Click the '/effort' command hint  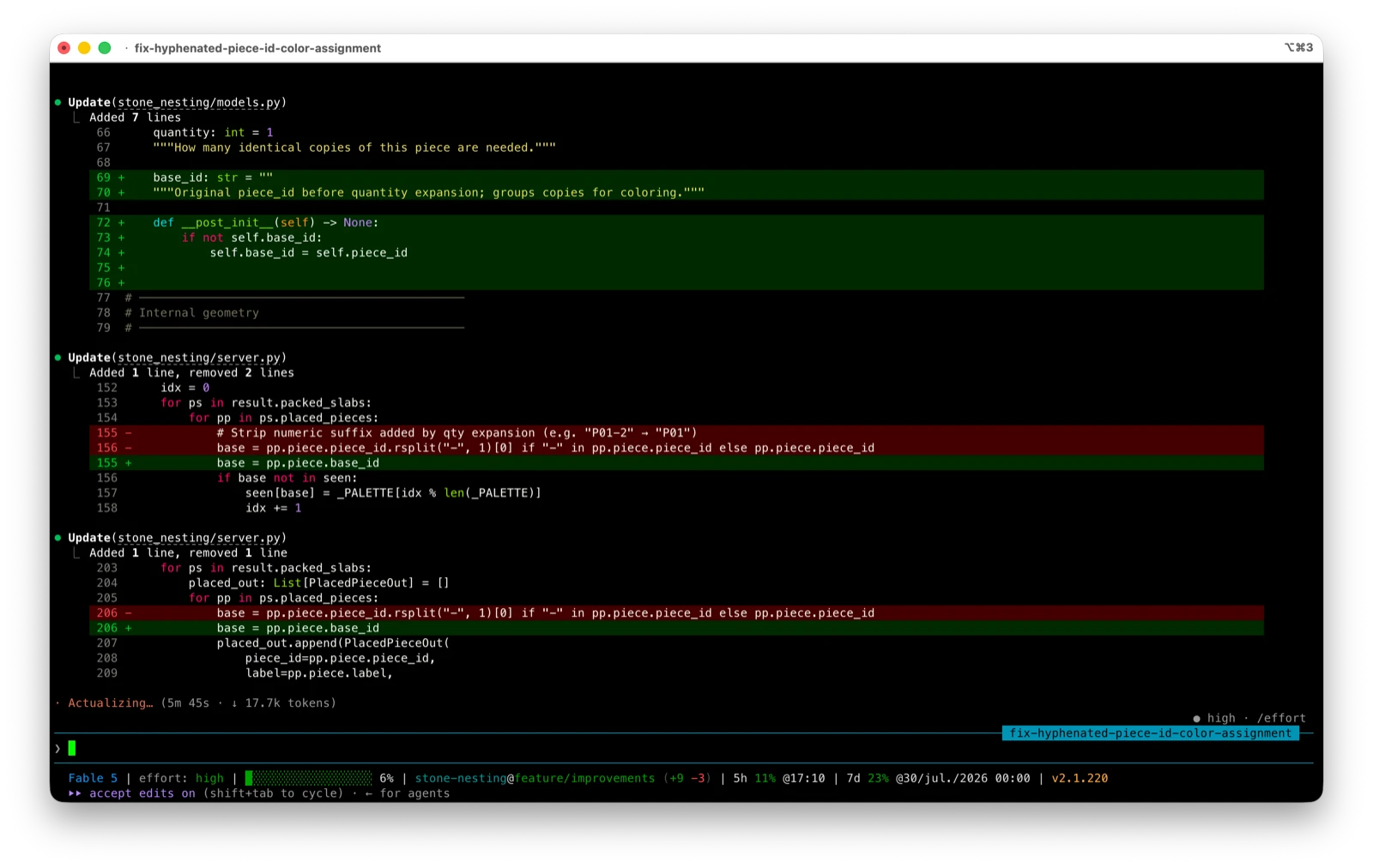click(x=1281, y=719)
